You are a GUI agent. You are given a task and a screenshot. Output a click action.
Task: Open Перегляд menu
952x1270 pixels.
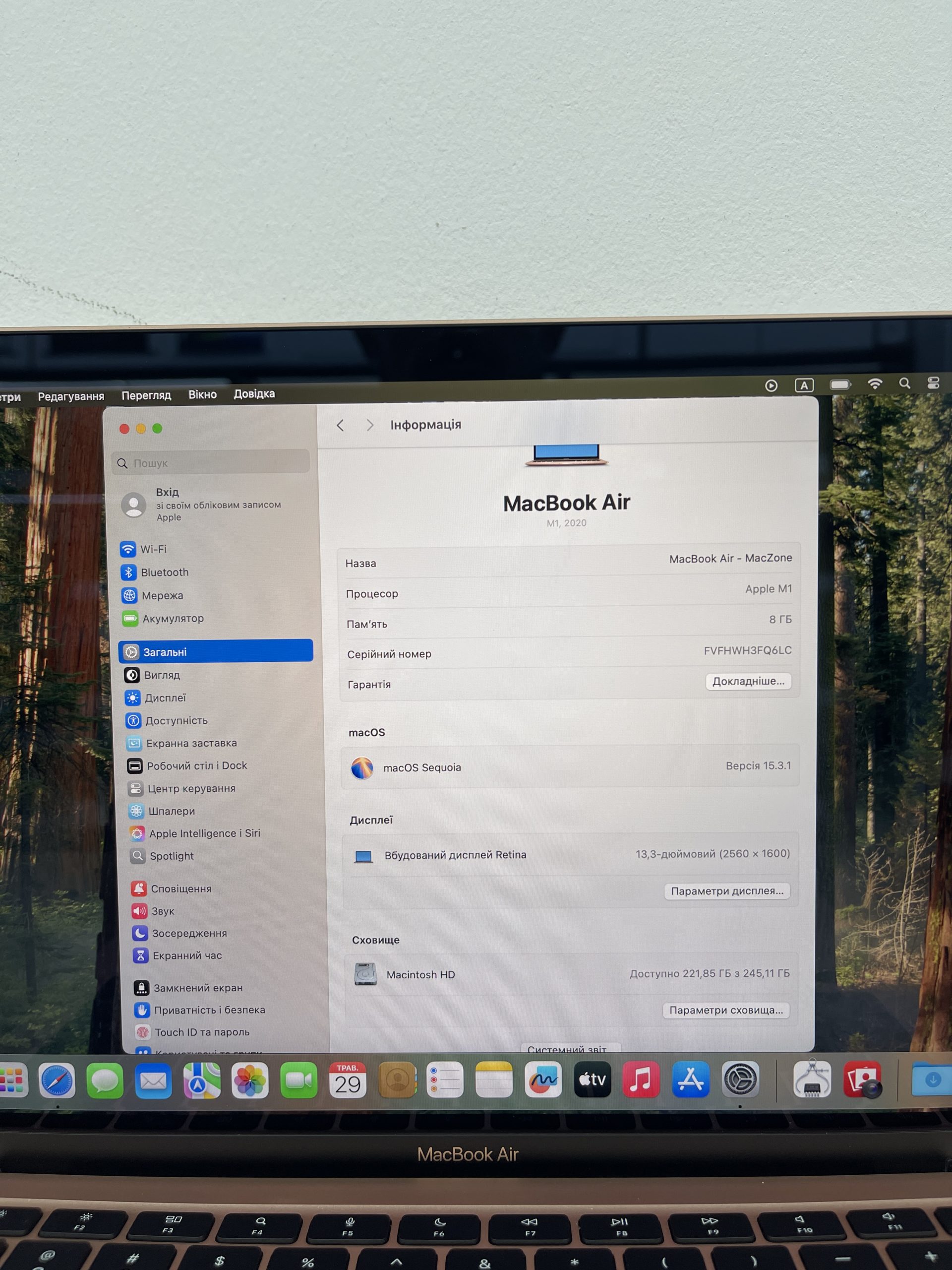pyautogui.click(x=146, y=395)
